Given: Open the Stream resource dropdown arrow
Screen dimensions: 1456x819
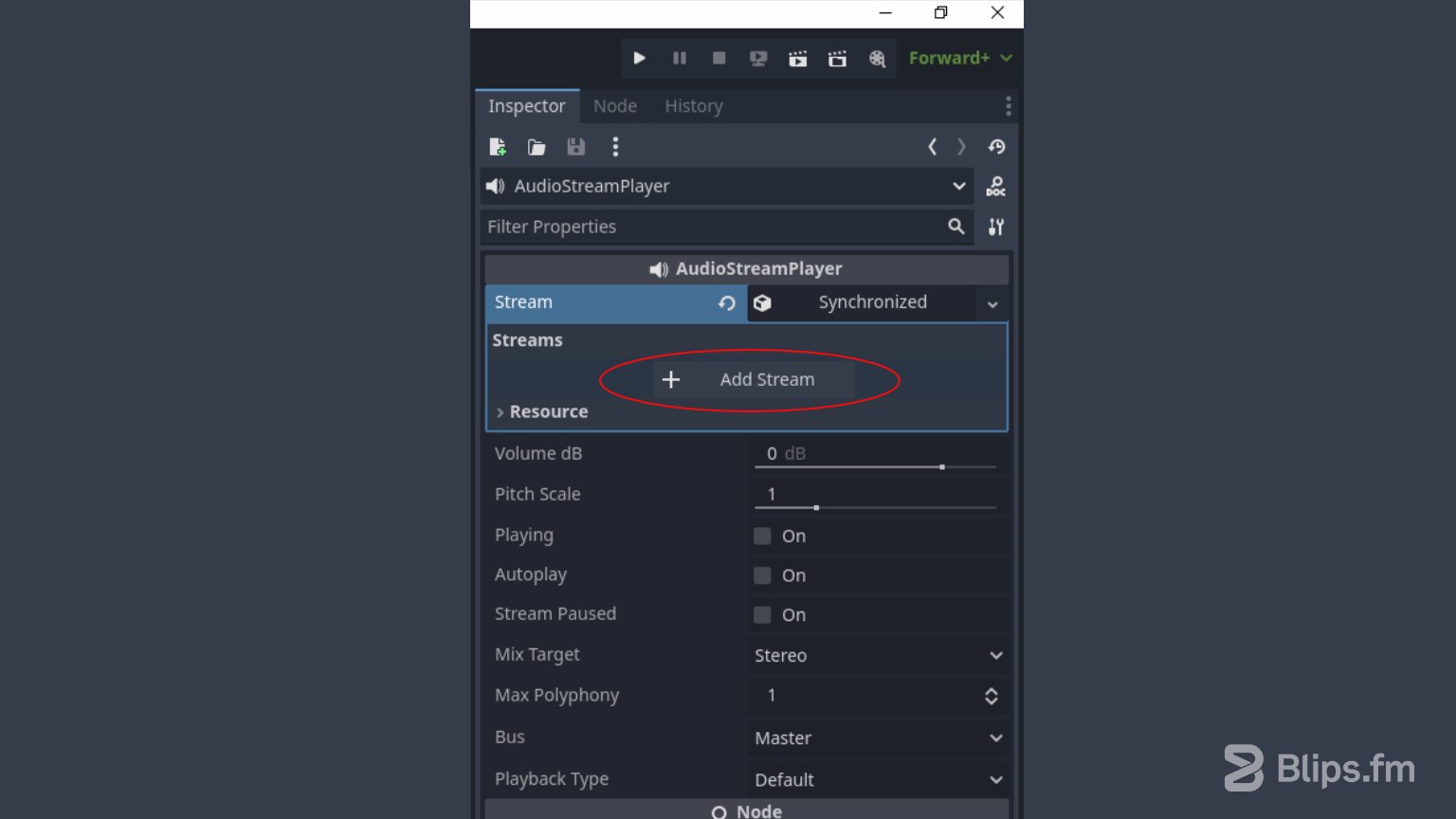Looking at the screenshot, I should coord(992,304).
